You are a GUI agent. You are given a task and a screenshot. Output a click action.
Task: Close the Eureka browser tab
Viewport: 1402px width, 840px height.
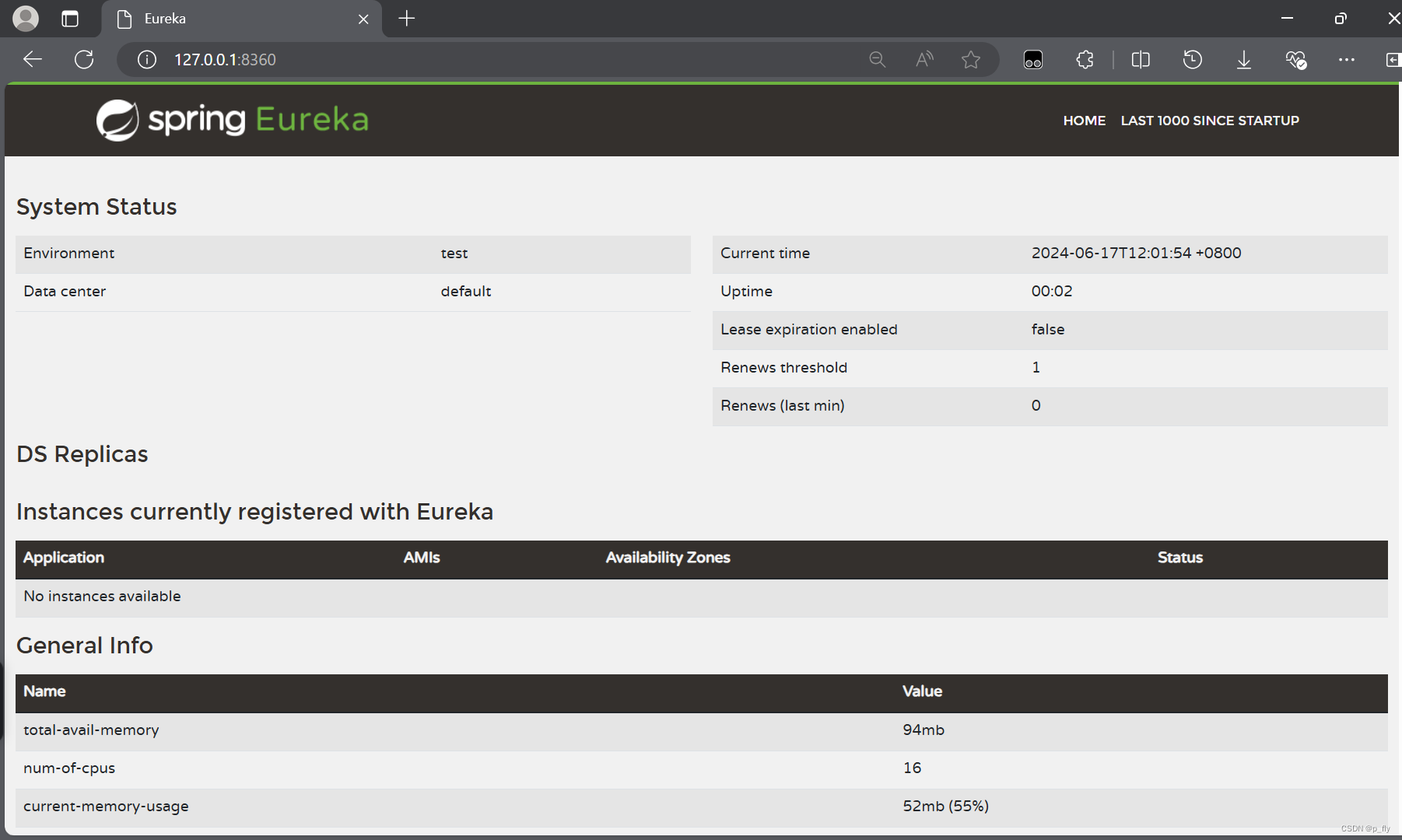click(x=363, y=19)
